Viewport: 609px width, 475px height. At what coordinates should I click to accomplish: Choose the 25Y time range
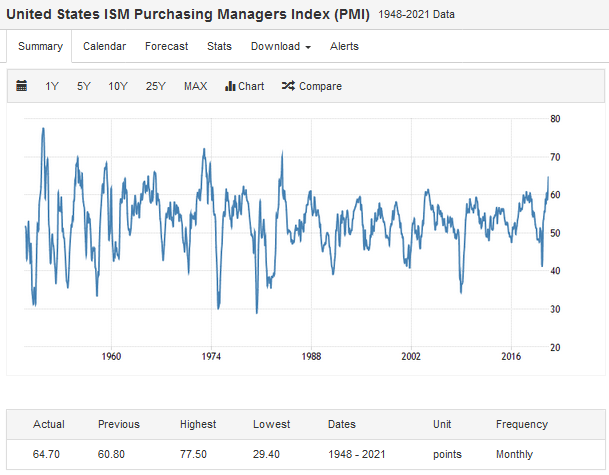tap(156, 86)
